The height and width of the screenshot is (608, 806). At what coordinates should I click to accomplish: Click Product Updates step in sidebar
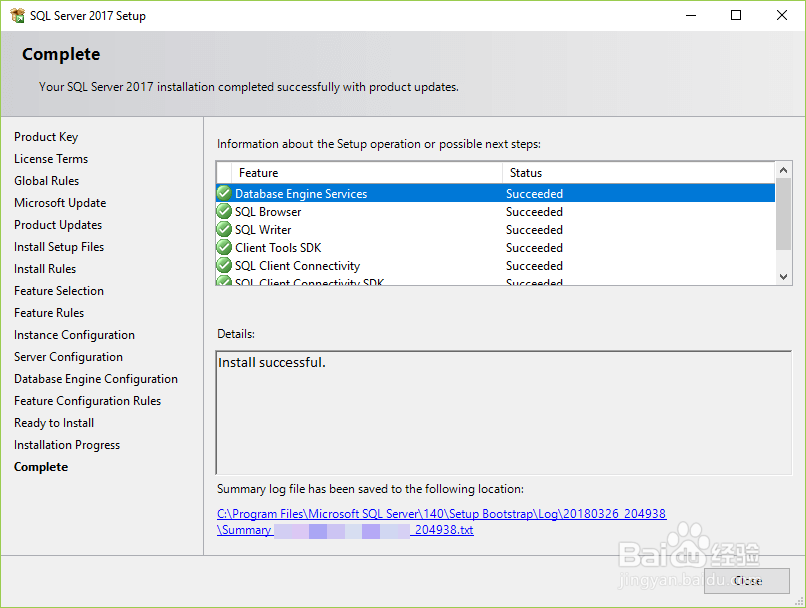tap(58, 225)
